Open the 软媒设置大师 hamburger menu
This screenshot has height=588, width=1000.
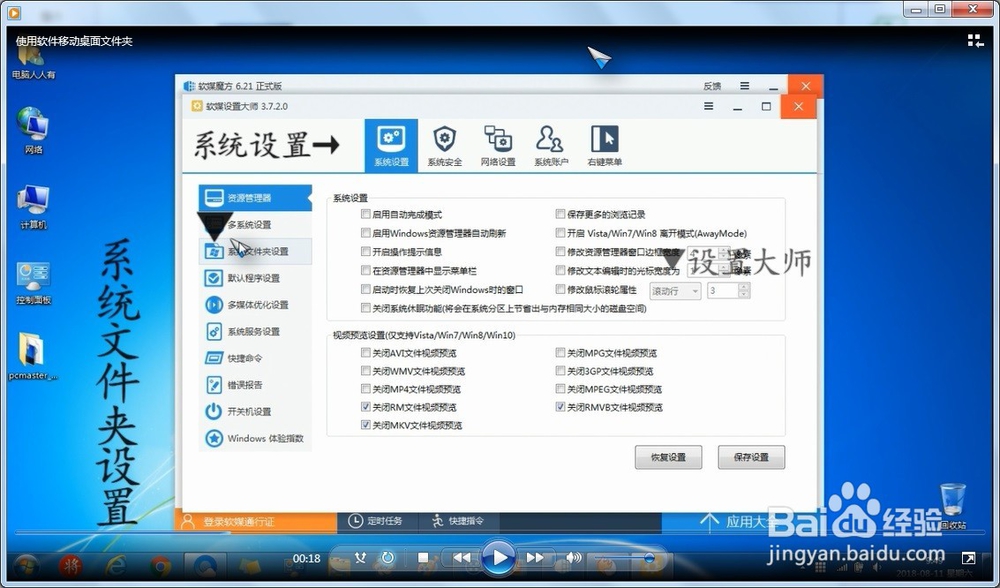coord(709,106)
